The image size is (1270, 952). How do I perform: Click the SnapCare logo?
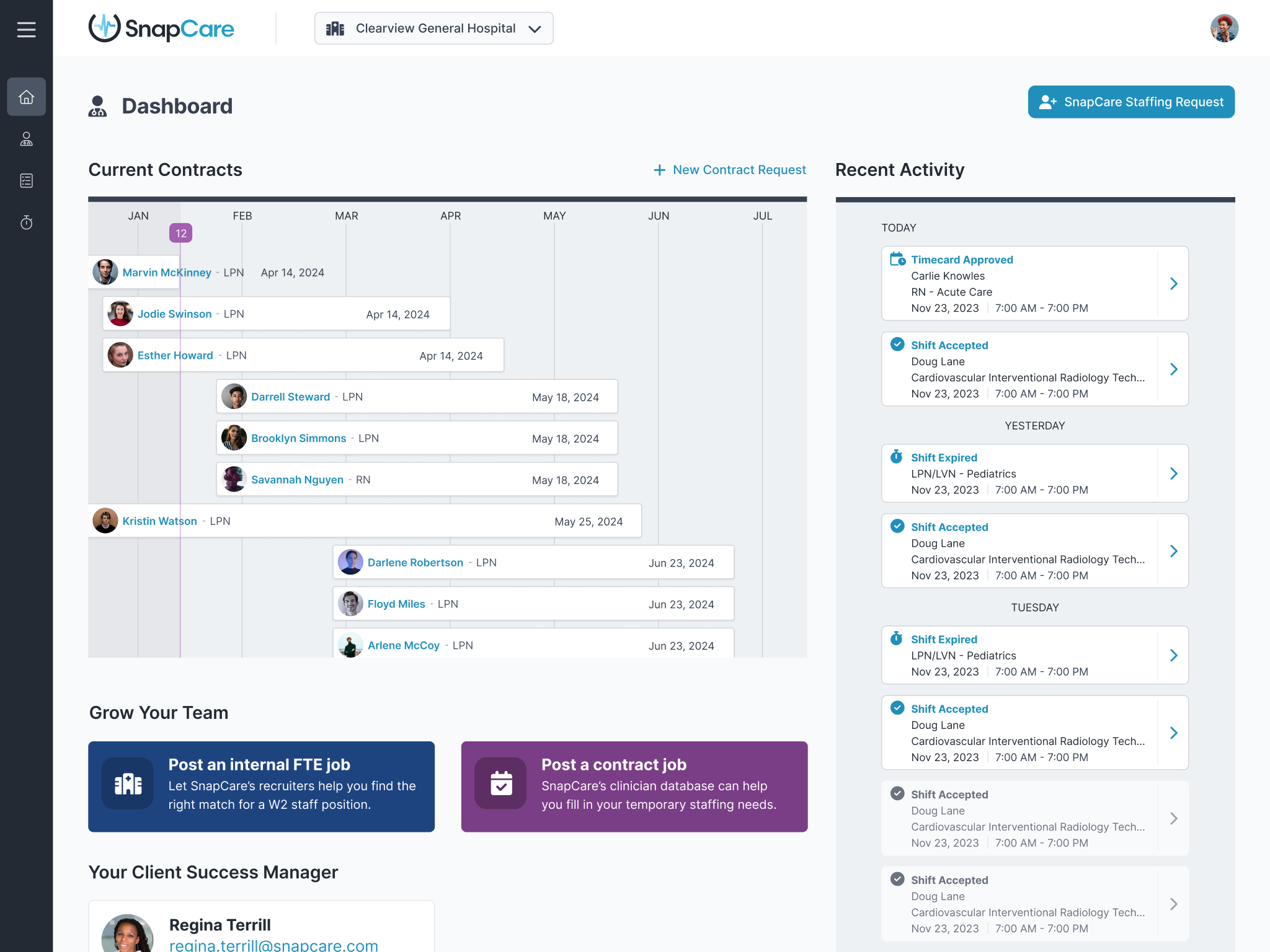point(161,29)
